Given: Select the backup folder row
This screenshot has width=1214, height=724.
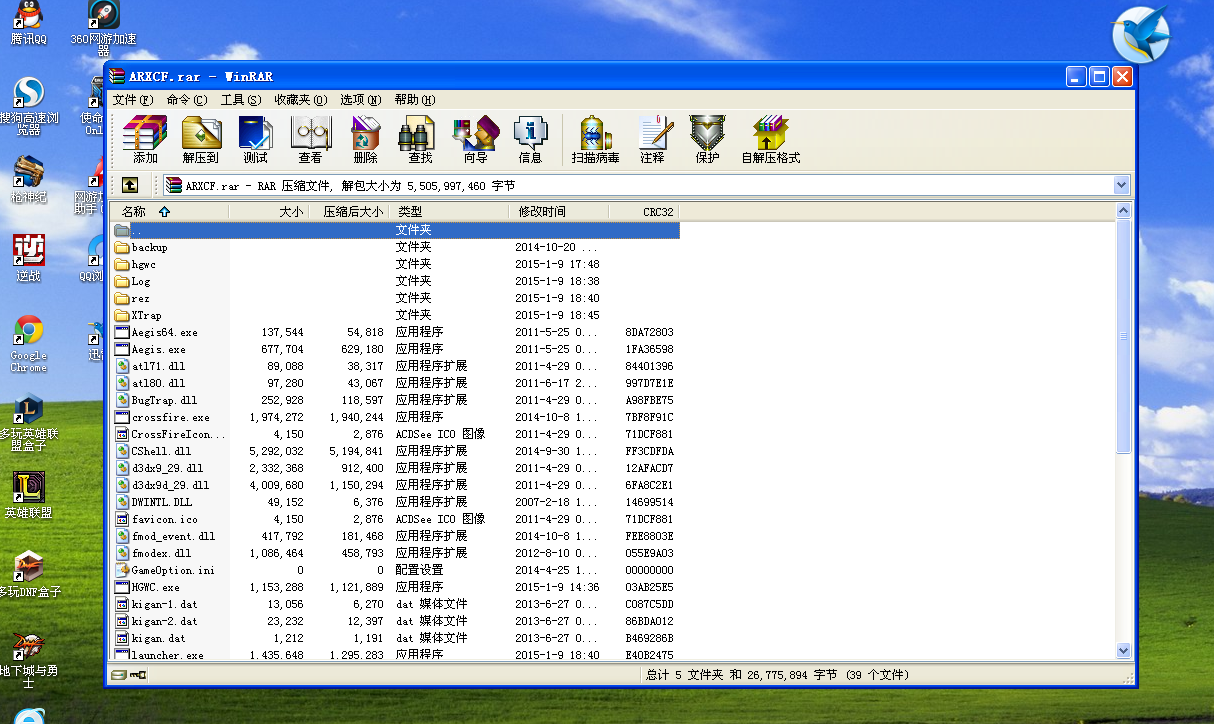Looking at the screenshot, I should 395,247.
